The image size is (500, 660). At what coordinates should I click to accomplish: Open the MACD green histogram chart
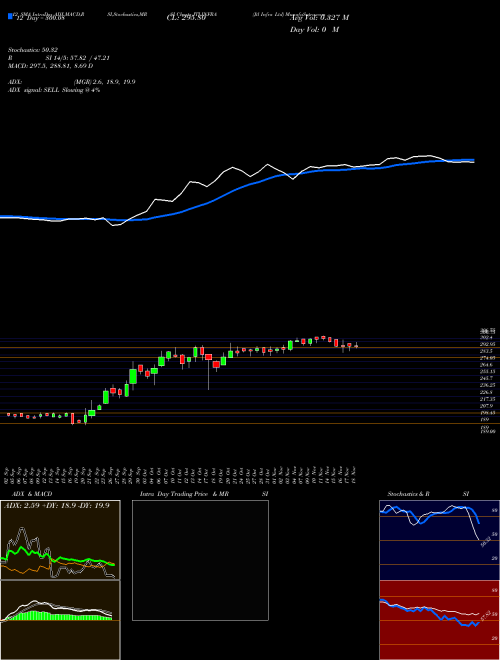60,620
